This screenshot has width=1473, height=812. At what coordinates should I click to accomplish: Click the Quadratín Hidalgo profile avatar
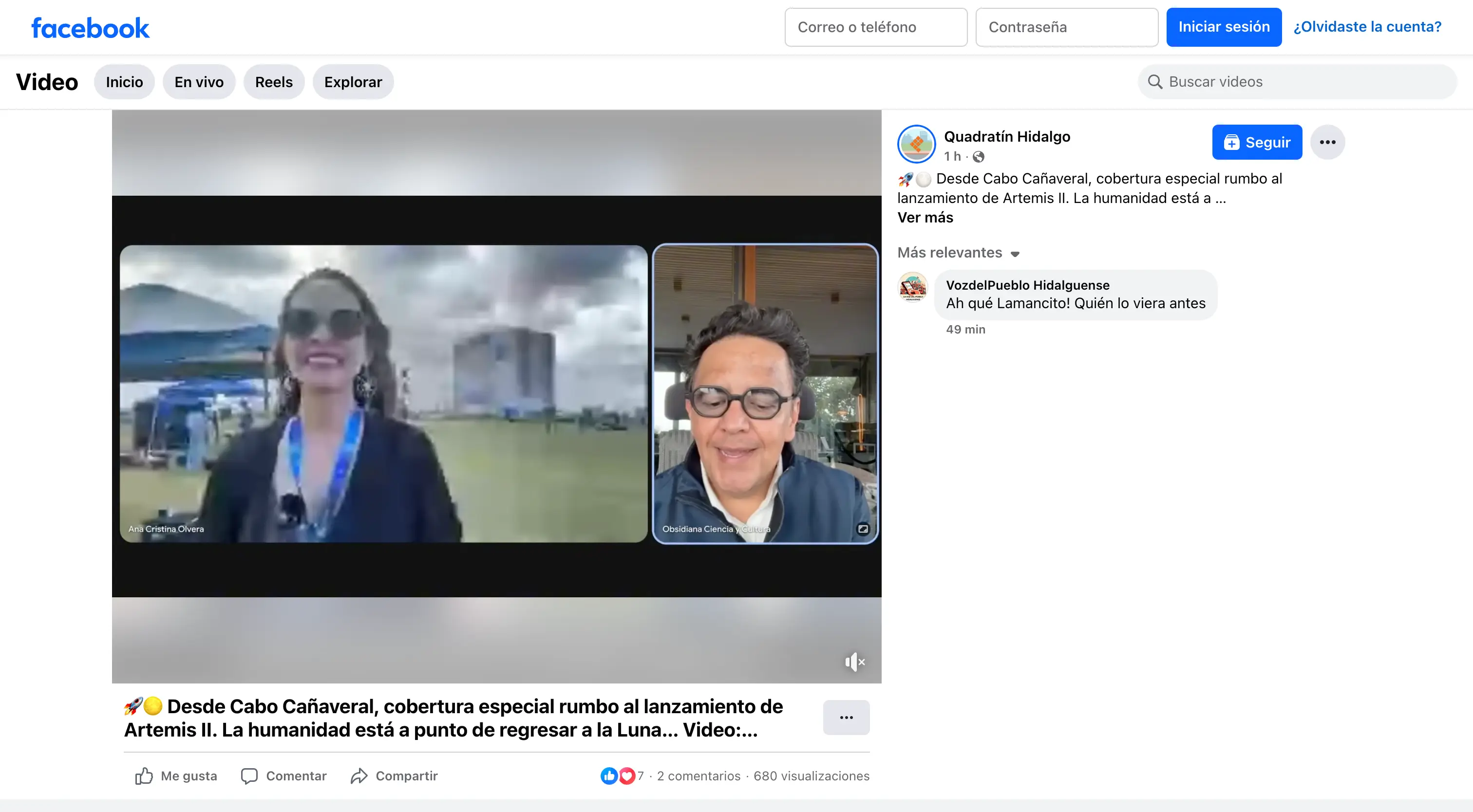click(916, 144)
